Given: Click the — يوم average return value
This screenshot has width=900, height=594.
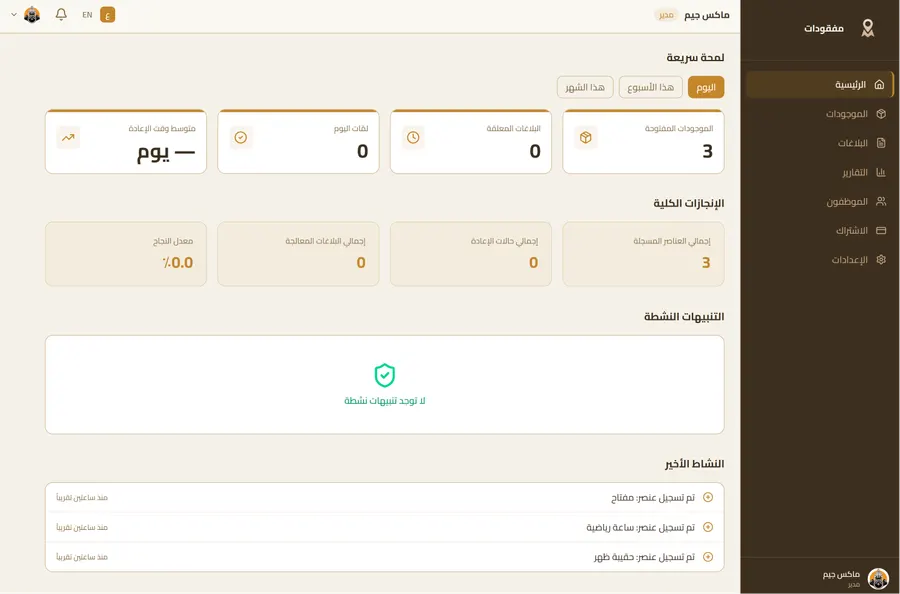Looking at the screenshot, I should (166, 152).
